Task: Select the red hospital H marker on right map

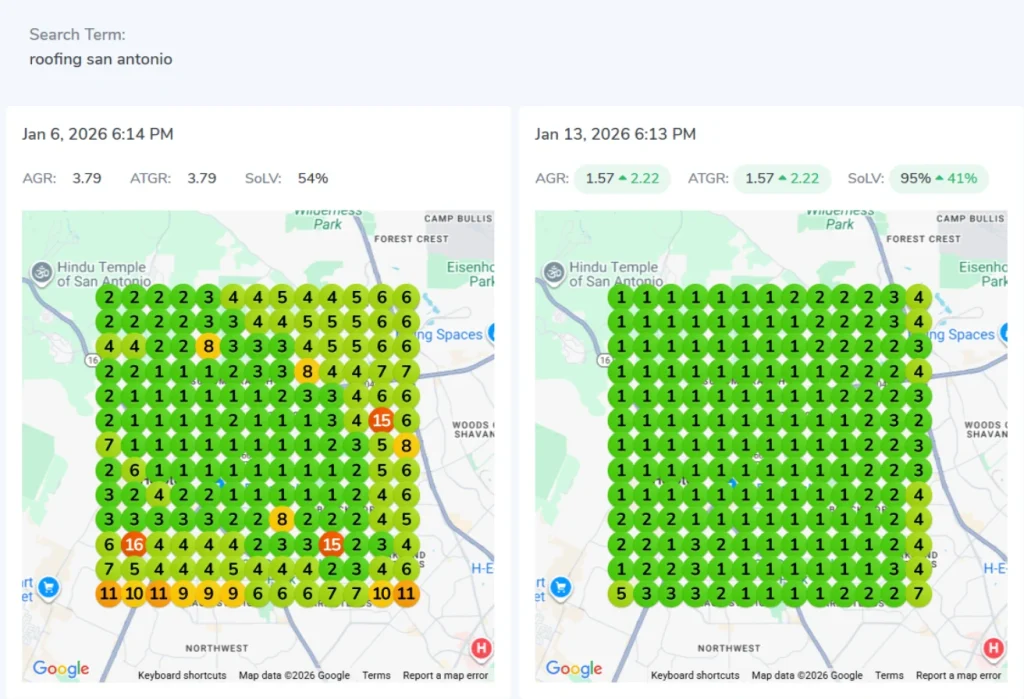Action: pyautogui.click(x=995, y=648)
